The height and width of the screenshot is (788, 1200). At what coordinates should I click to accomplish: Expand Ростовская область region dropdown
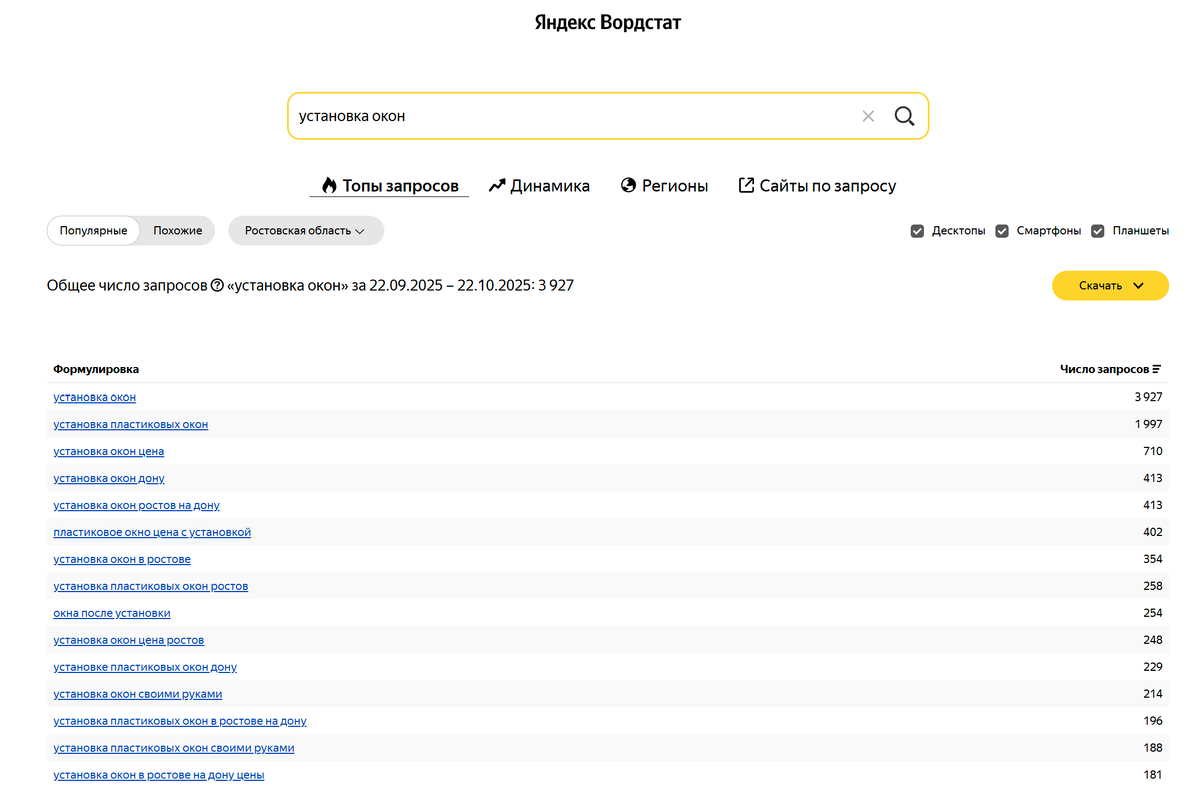[x=306, y=230]
